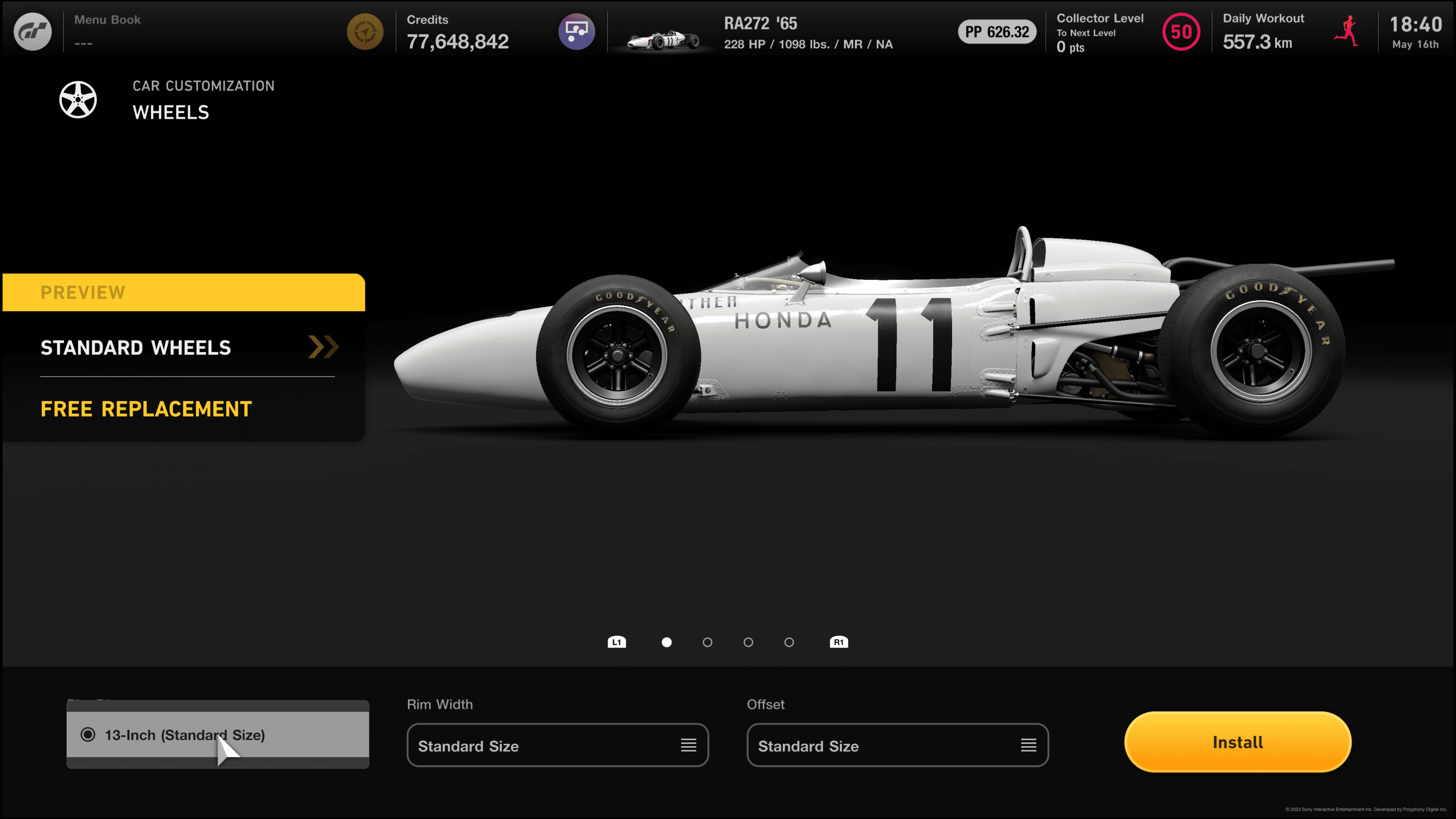The height and width of the screenshot is (819, 1456).
Task: Click the 18:40 clock display
Action: [x=1416, y=24]
